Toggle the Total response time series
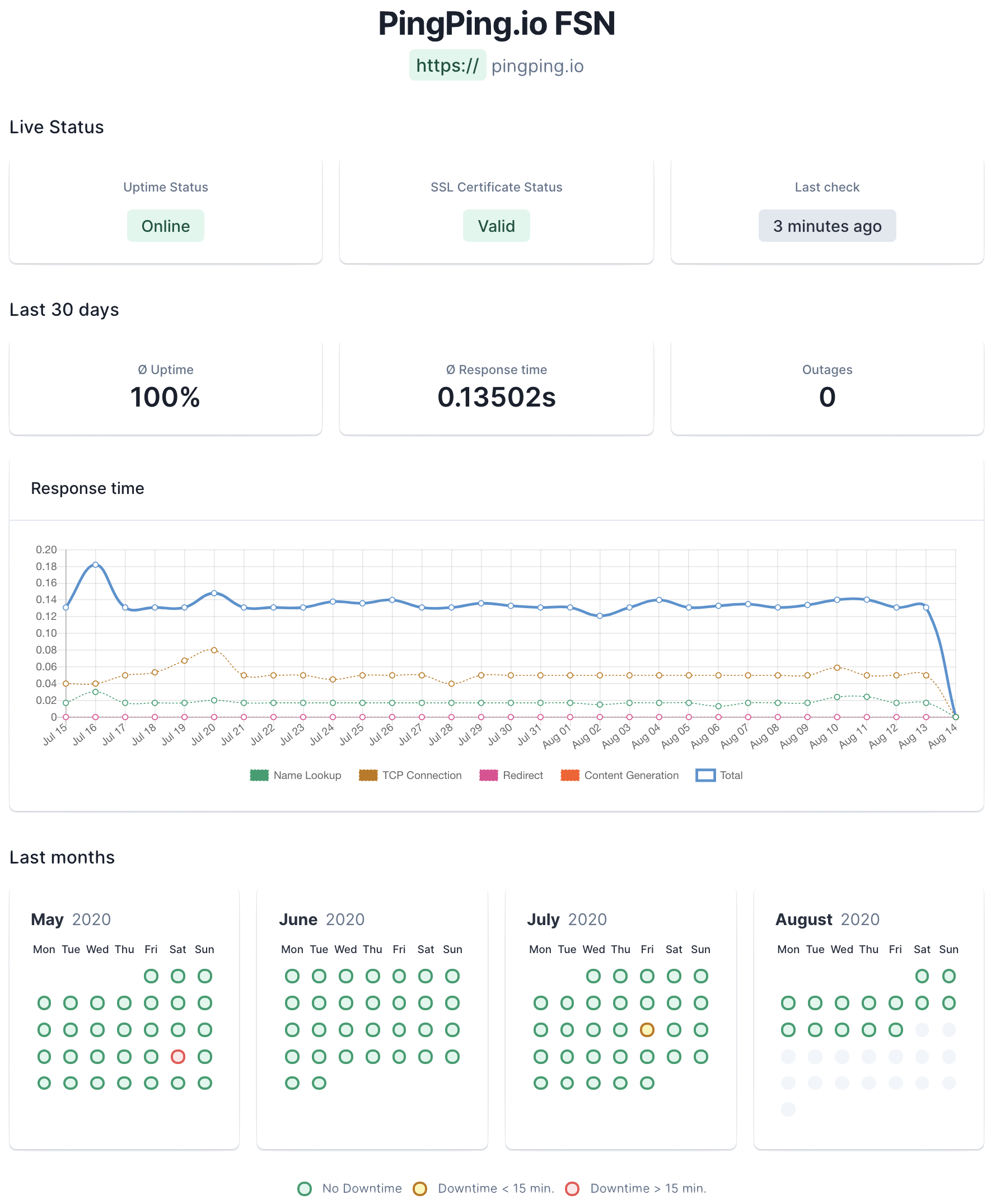 click(719, 775)
